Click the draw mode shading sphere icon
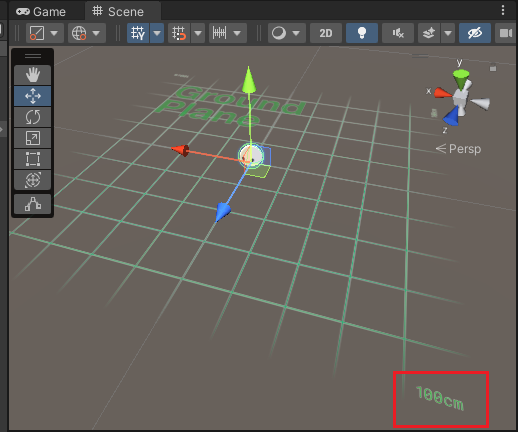 click(279, 33)
